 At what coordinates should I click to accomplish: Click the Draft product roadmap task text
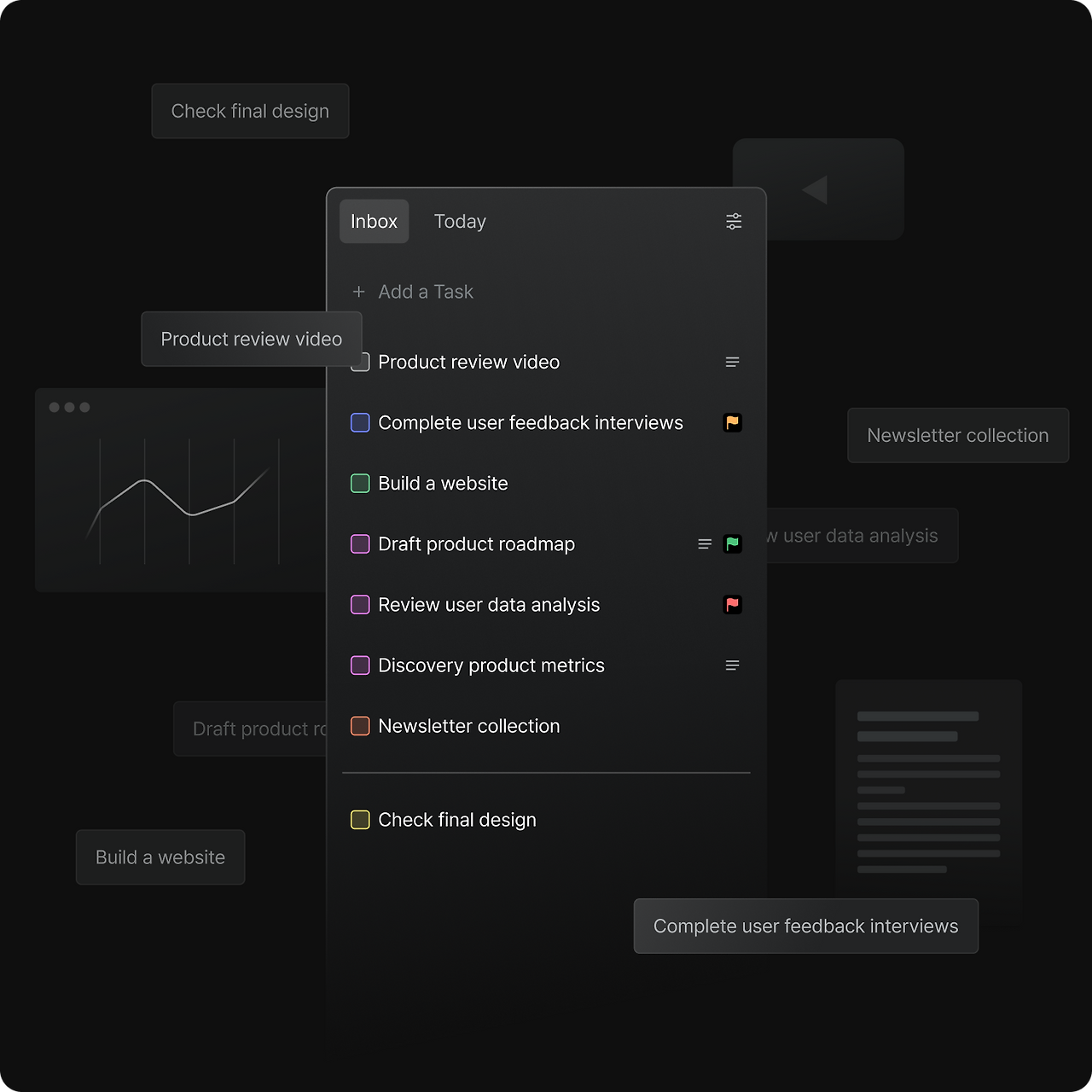click(476, 543)
